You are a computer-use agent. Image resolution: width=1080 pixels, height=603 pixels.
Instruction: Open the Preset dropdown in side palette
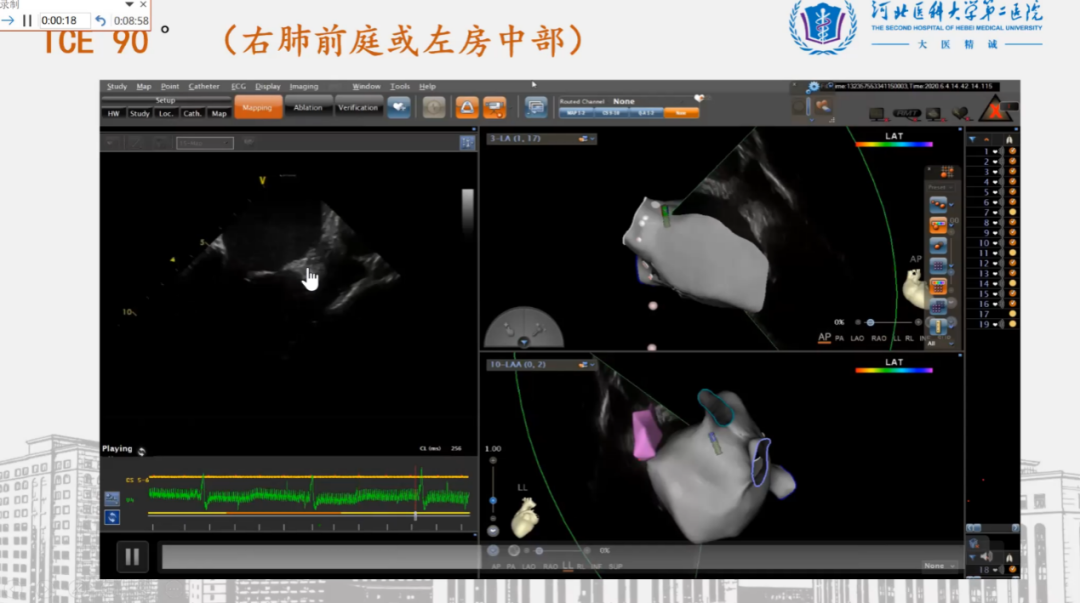[938, 186]
